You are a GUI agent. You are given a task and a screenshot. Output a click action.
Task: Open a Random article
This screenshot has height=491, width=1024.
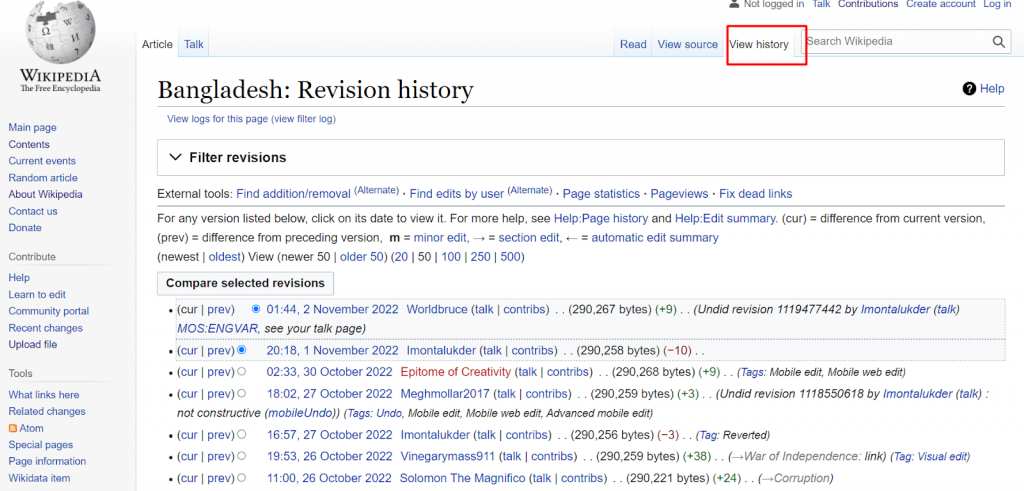pyautogui.click(x=43, y=178)
